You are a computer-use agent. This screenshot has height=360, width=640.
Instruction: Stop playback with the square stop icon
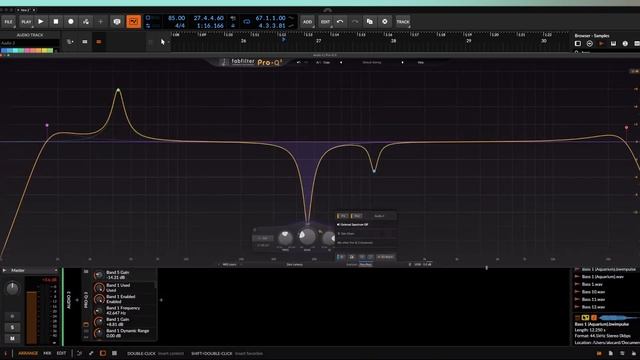pyautogui.click(x=56, y=22)
